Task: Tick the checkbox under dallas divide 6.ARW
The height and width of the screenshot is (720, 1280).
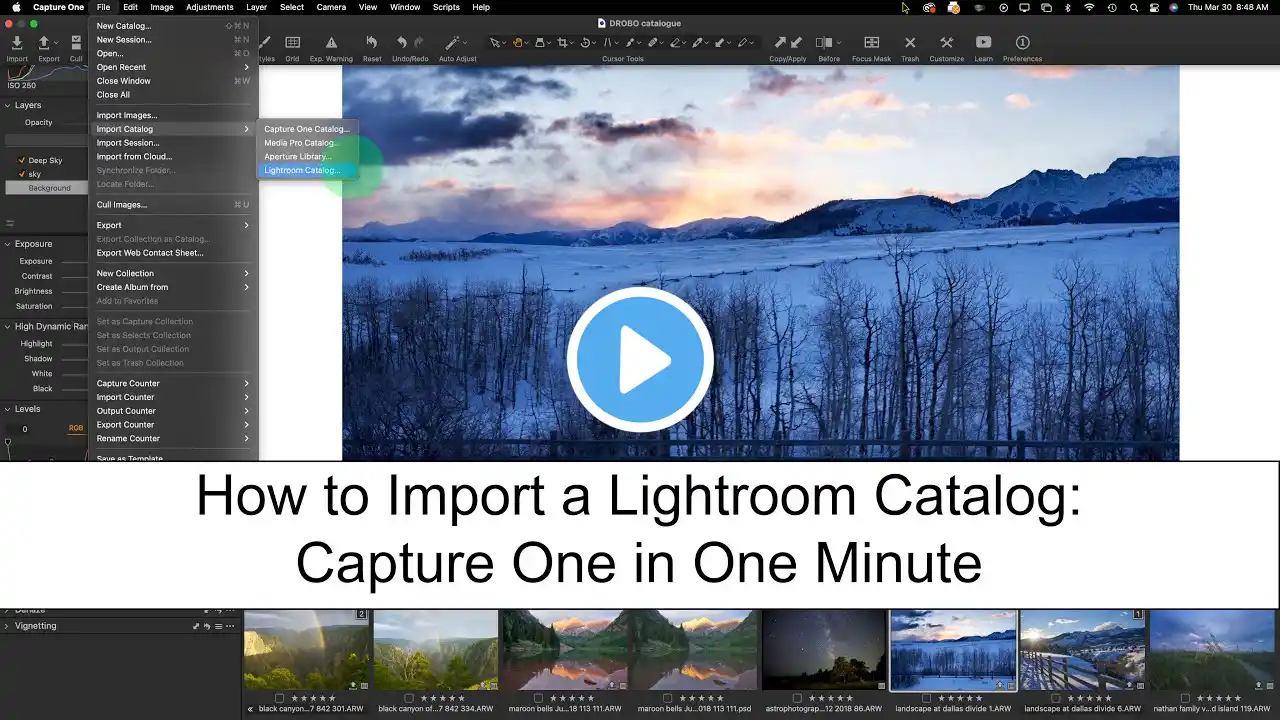Action: click(x=1056, y=698)
